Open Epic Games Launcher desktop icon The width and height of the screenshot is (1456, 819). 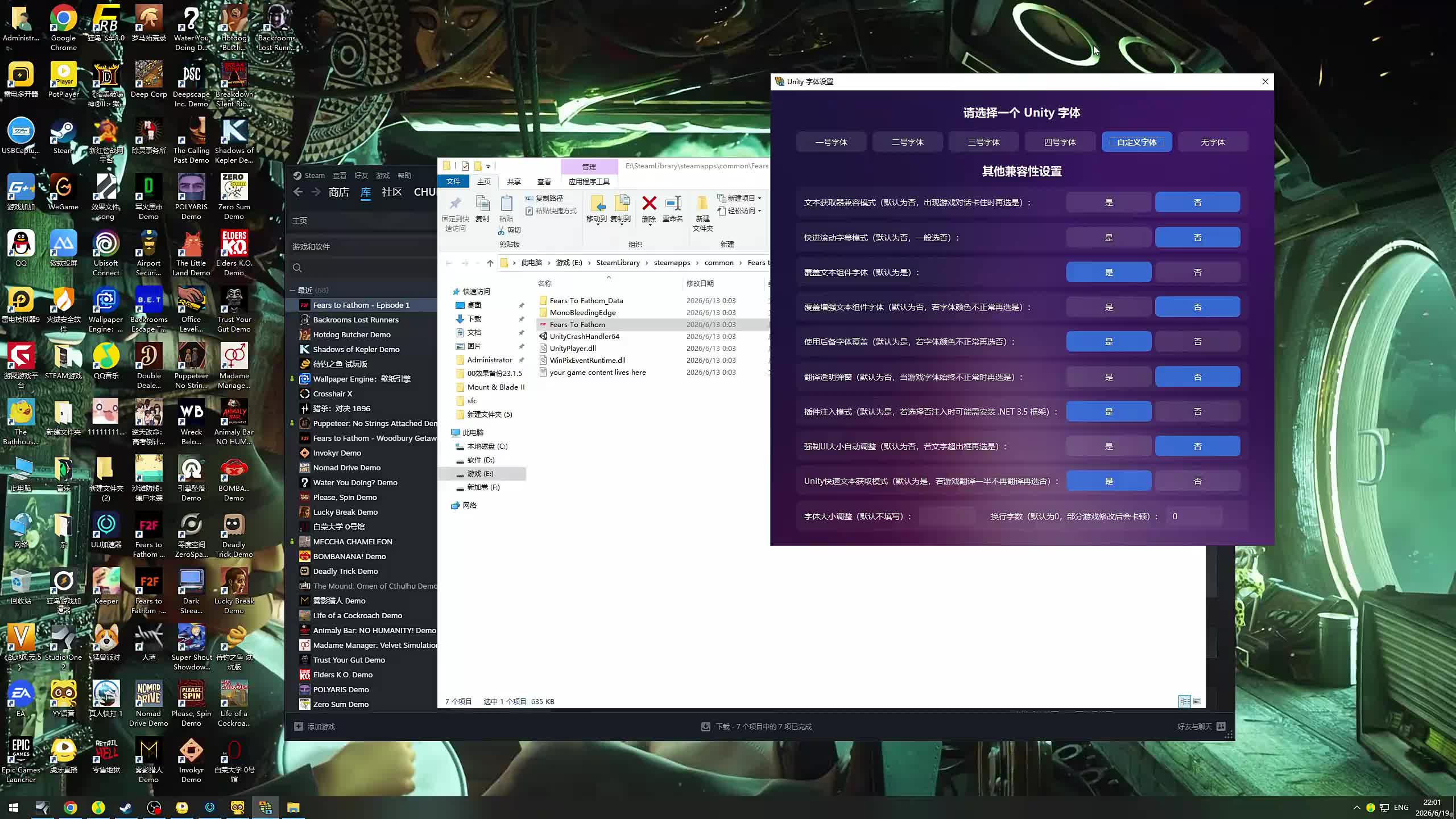(x=21, y=760)
